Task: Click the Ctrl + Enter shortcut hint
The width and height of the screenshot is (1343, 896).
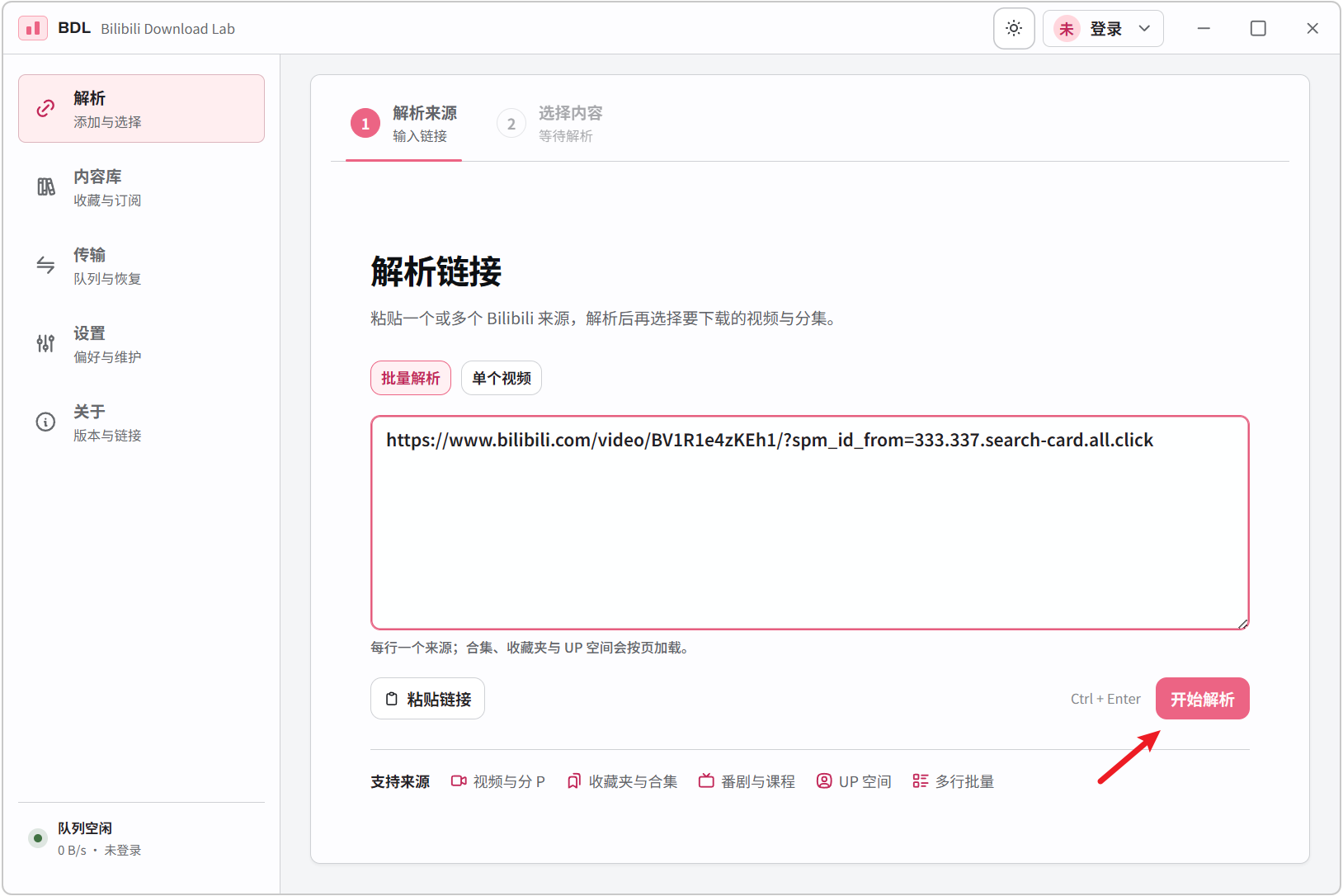Action: (1105, 699)
